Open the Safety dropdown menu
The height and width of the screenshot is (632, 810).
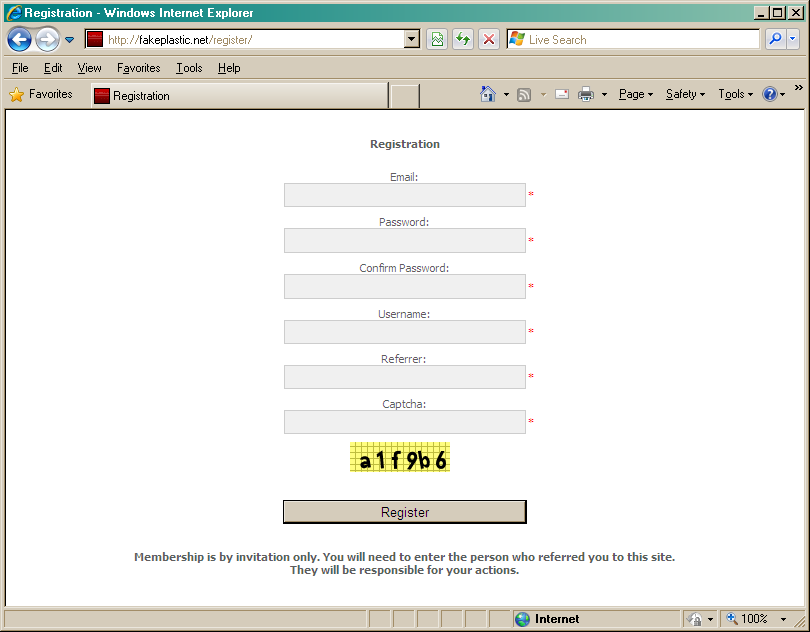click(x=685, y=94)
